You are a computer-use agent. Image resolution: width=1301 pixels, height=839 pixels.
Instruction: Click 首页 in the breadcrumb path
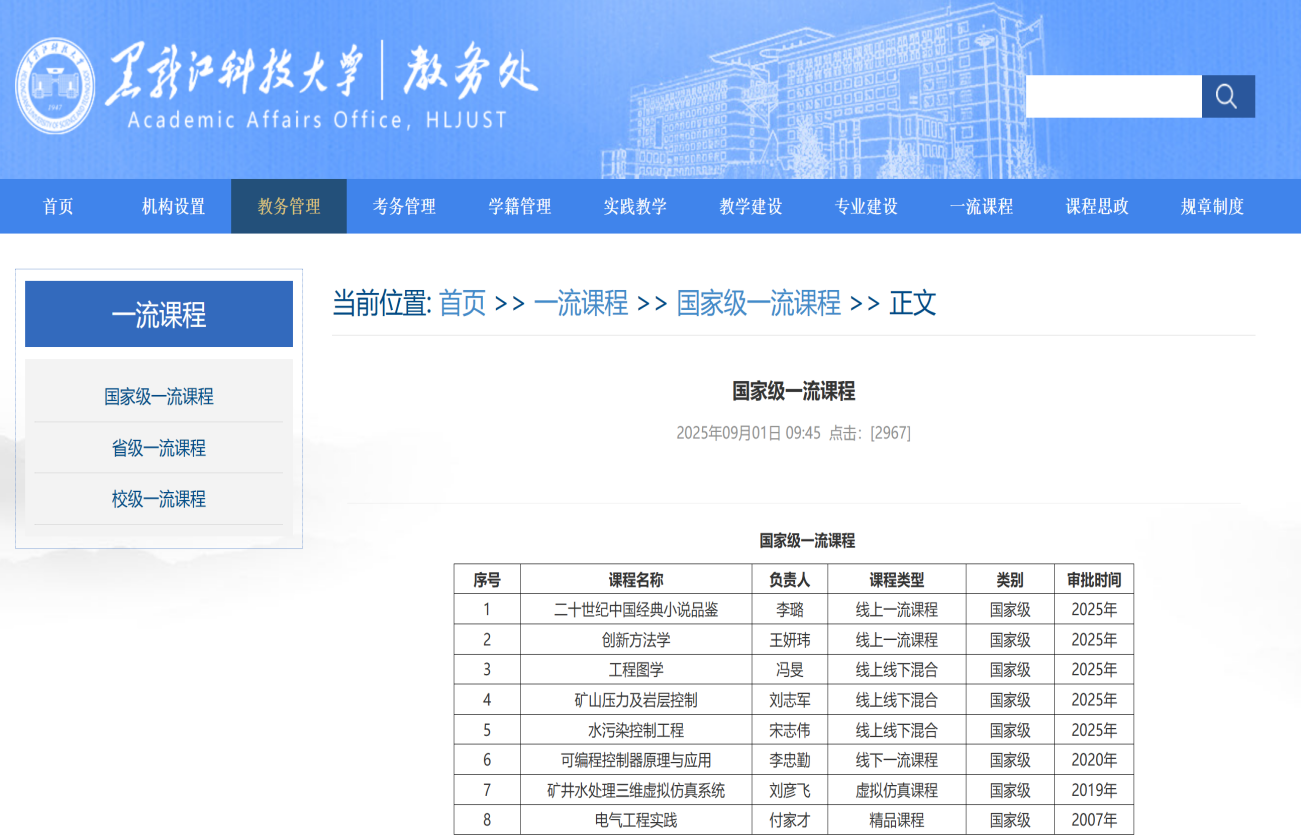[x=462, y=303]
